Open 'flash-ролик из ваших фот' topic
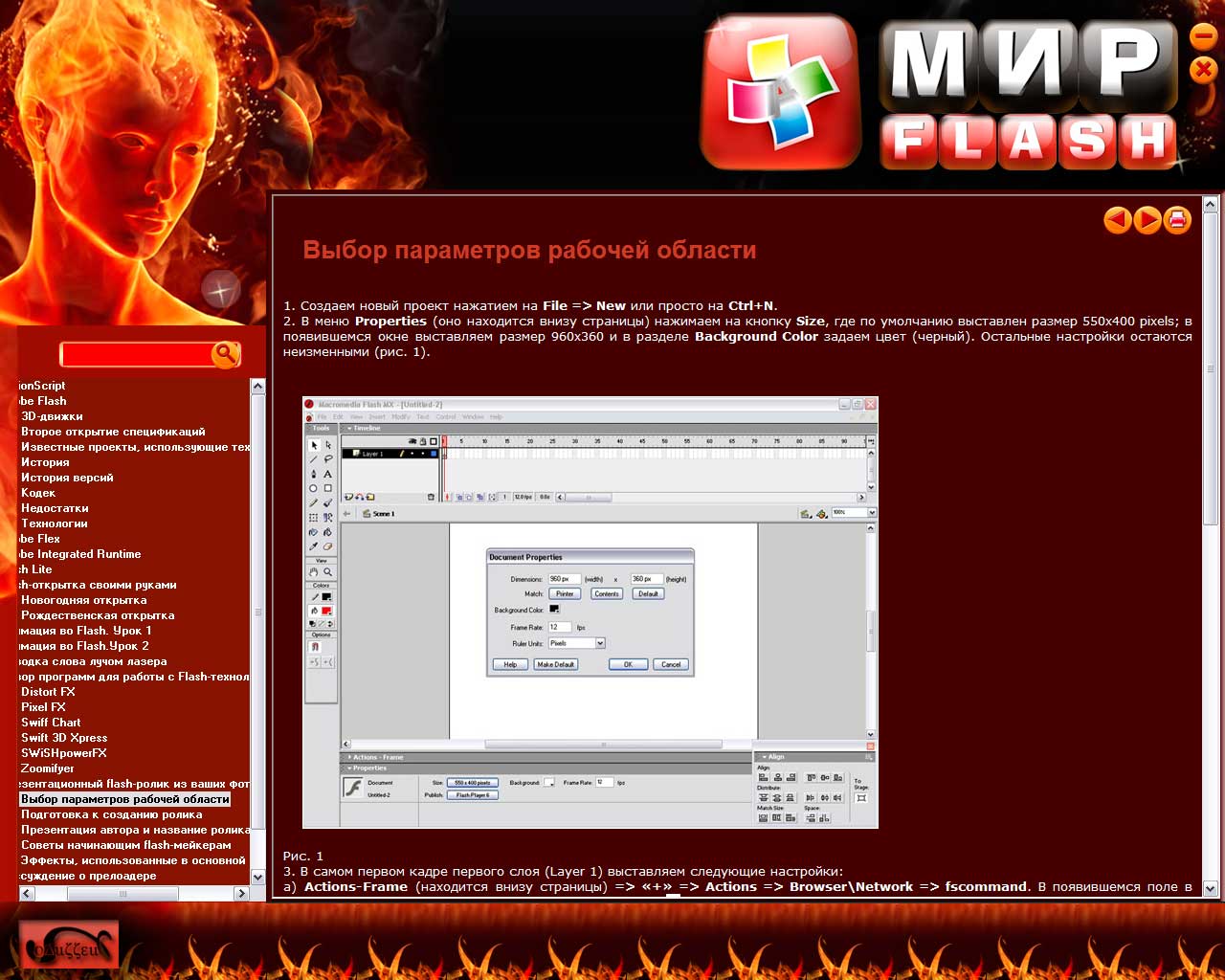 [134, 784]
